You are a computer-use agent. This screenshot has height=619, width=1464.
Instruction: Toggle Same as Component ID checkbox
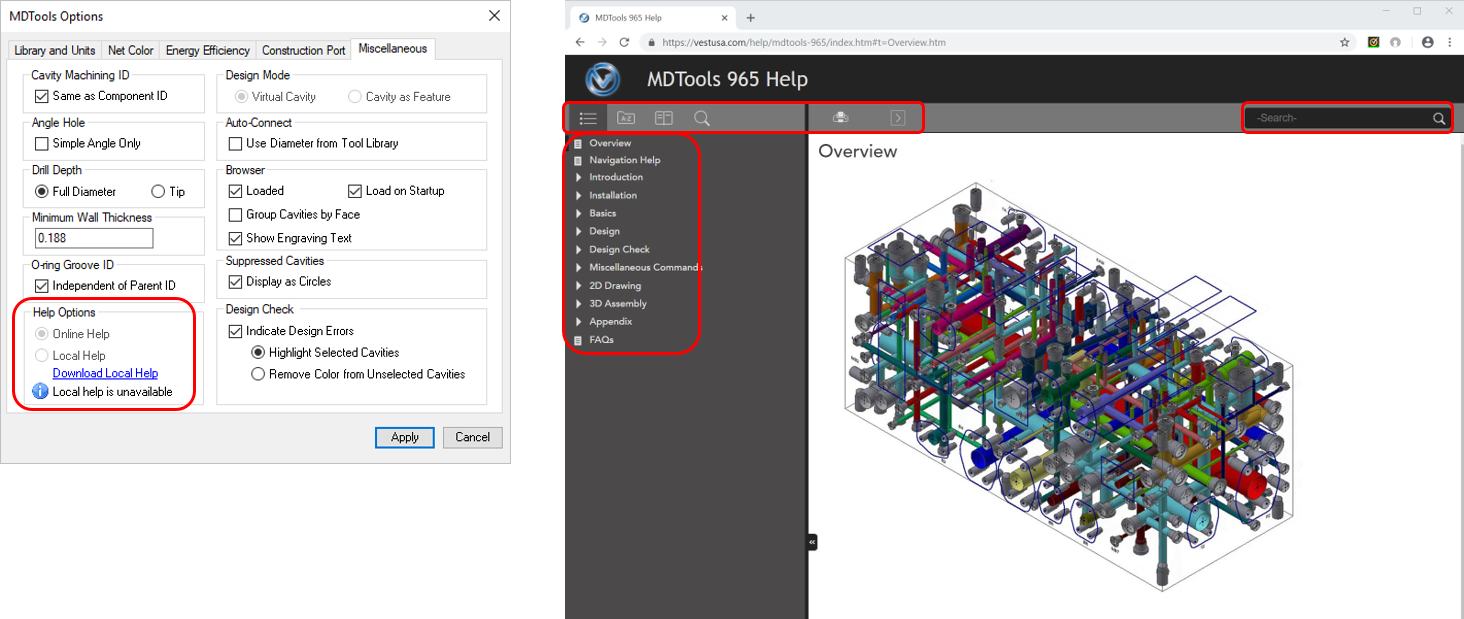[41, 96]
